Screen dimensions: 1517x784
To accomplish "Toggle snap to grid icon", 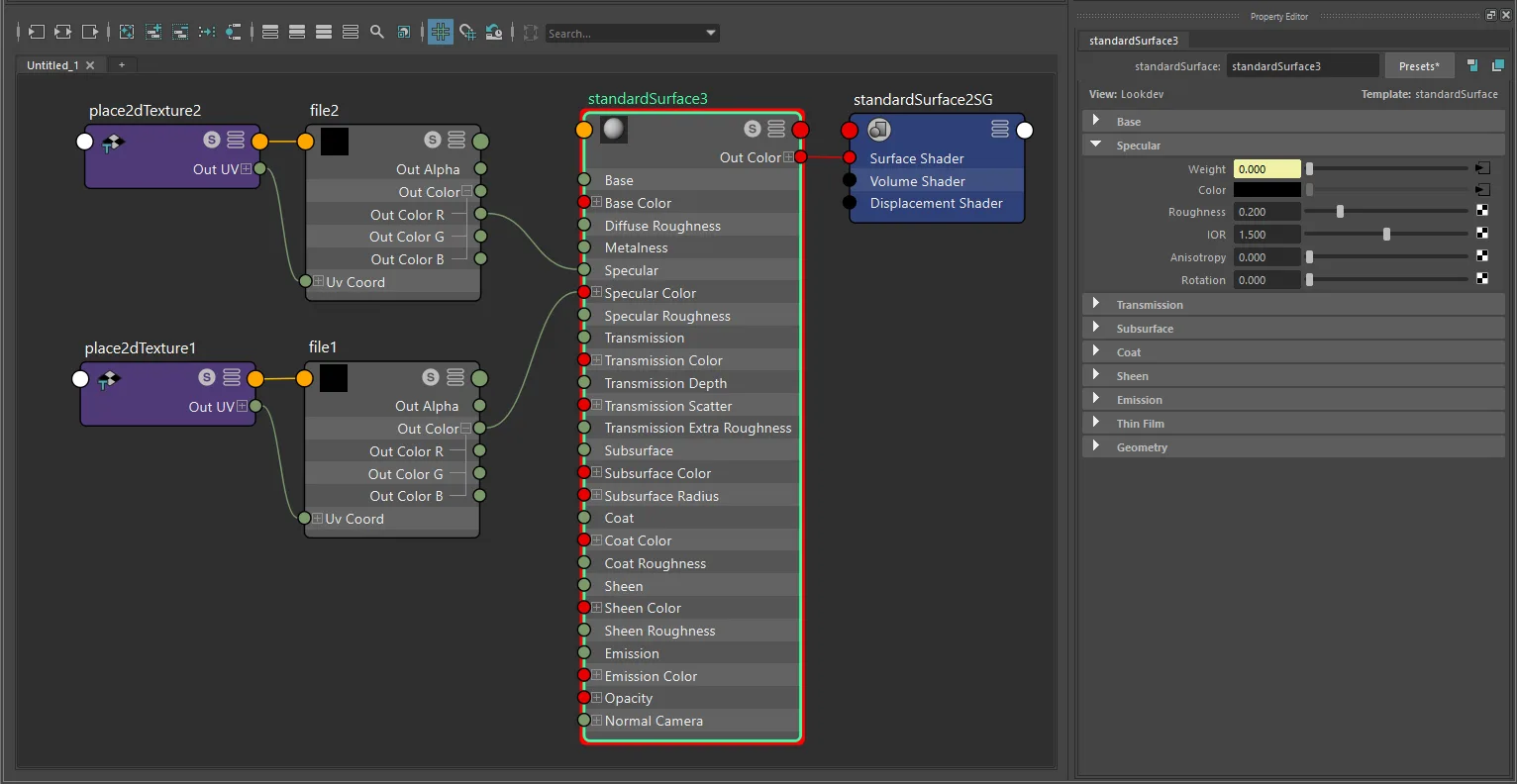I will 467,33.
